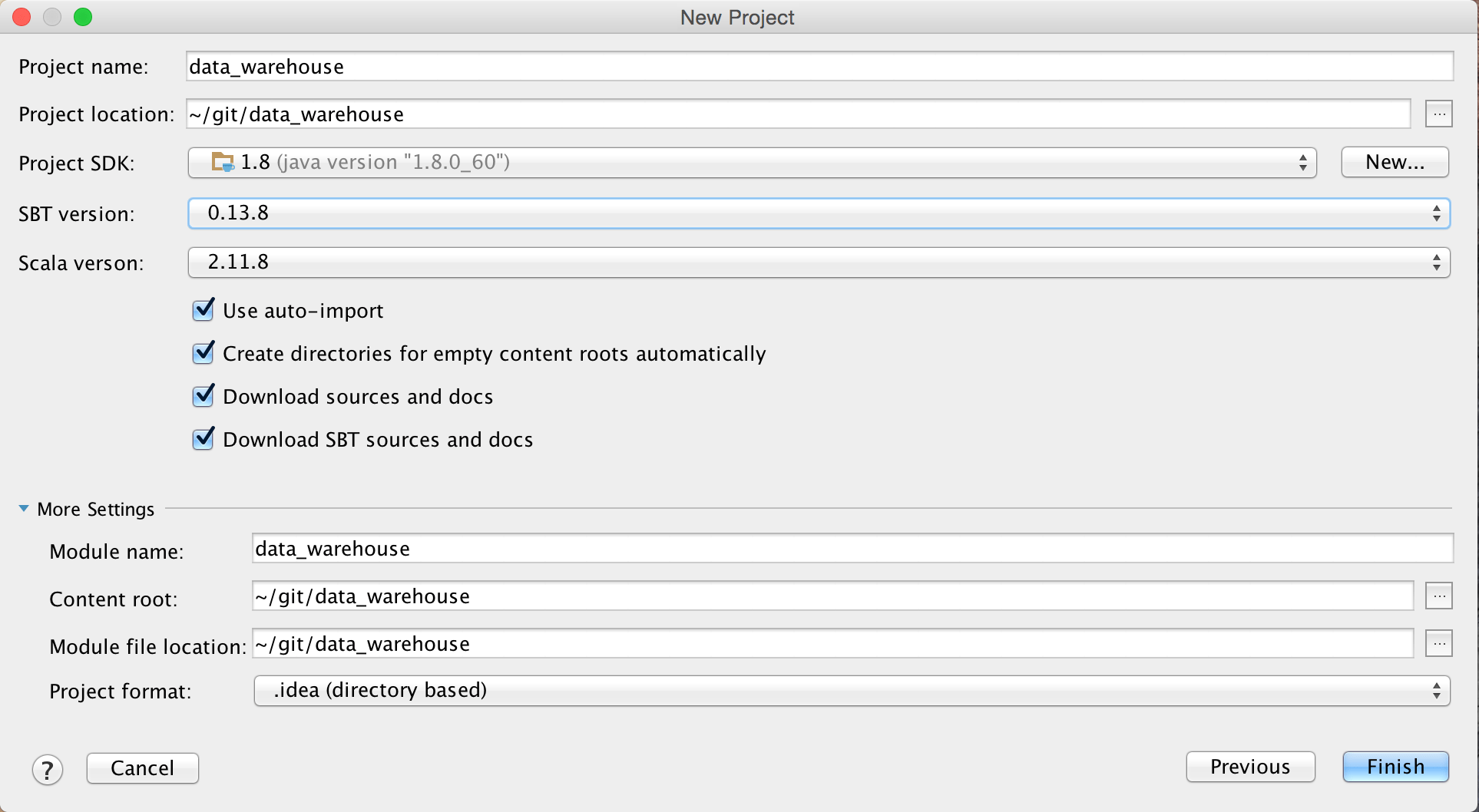The image size is (1479, 812).
Task: Collapse the More Settings section
Action: pyautogui.click(x=24, y=509)
